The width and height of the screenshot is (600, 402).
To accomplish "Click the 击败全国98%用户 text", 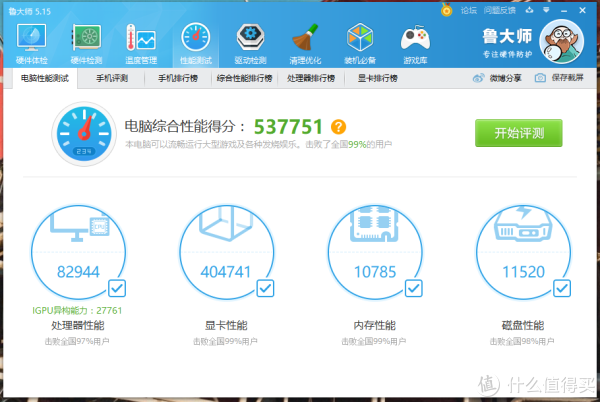I will pos(522,341).
